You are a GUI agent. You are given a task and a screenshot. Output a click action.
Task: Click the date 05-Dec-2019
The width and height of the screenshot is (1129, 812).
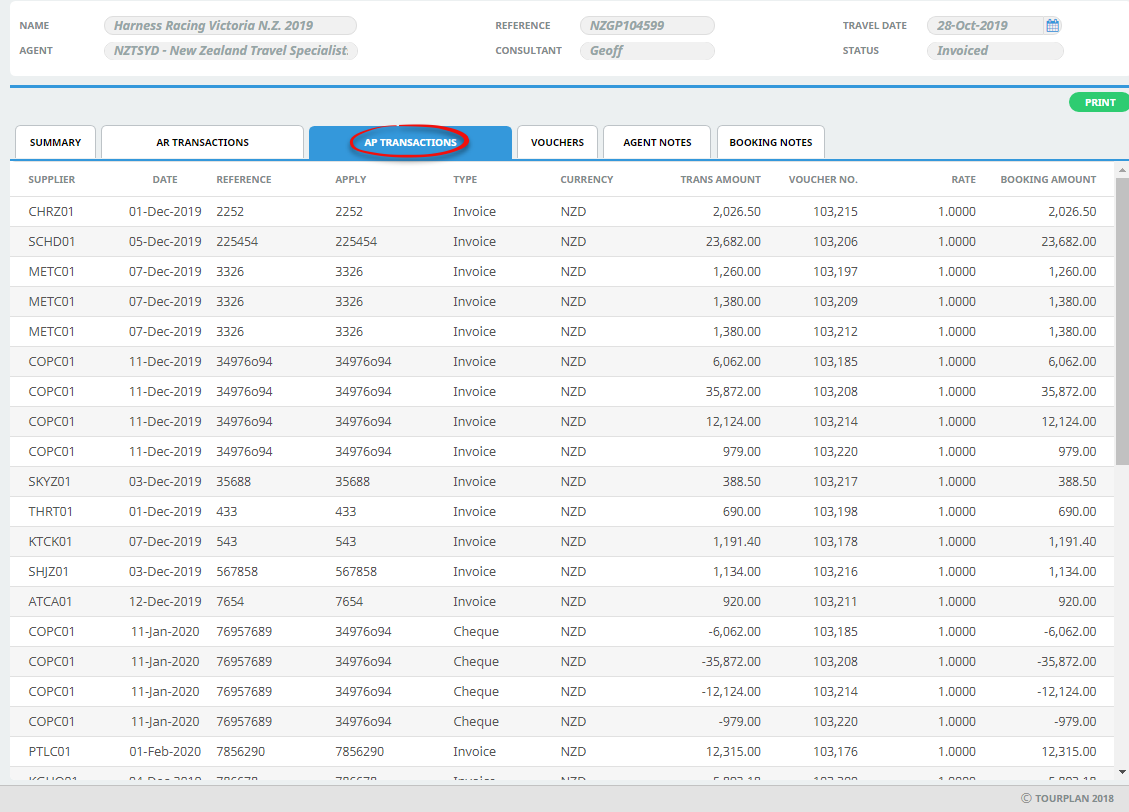click(x=165, y=242)
